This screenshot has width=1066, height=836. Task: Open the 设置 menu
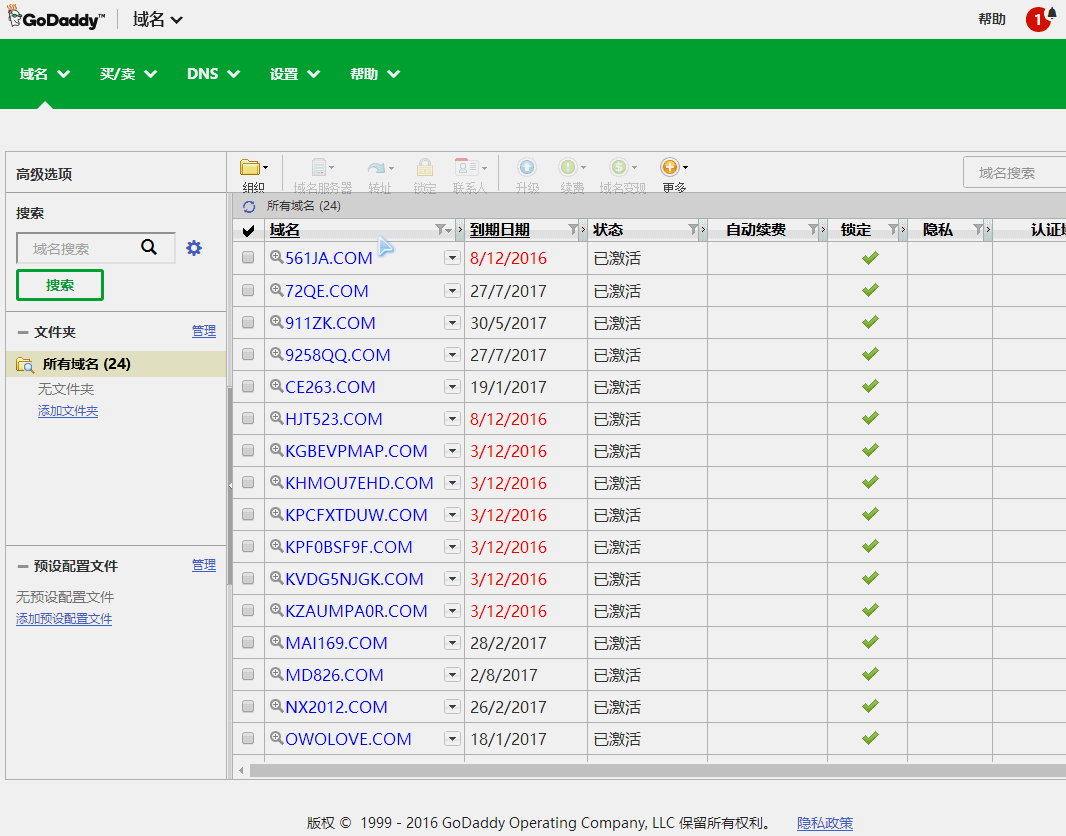[x=294, y=74]
